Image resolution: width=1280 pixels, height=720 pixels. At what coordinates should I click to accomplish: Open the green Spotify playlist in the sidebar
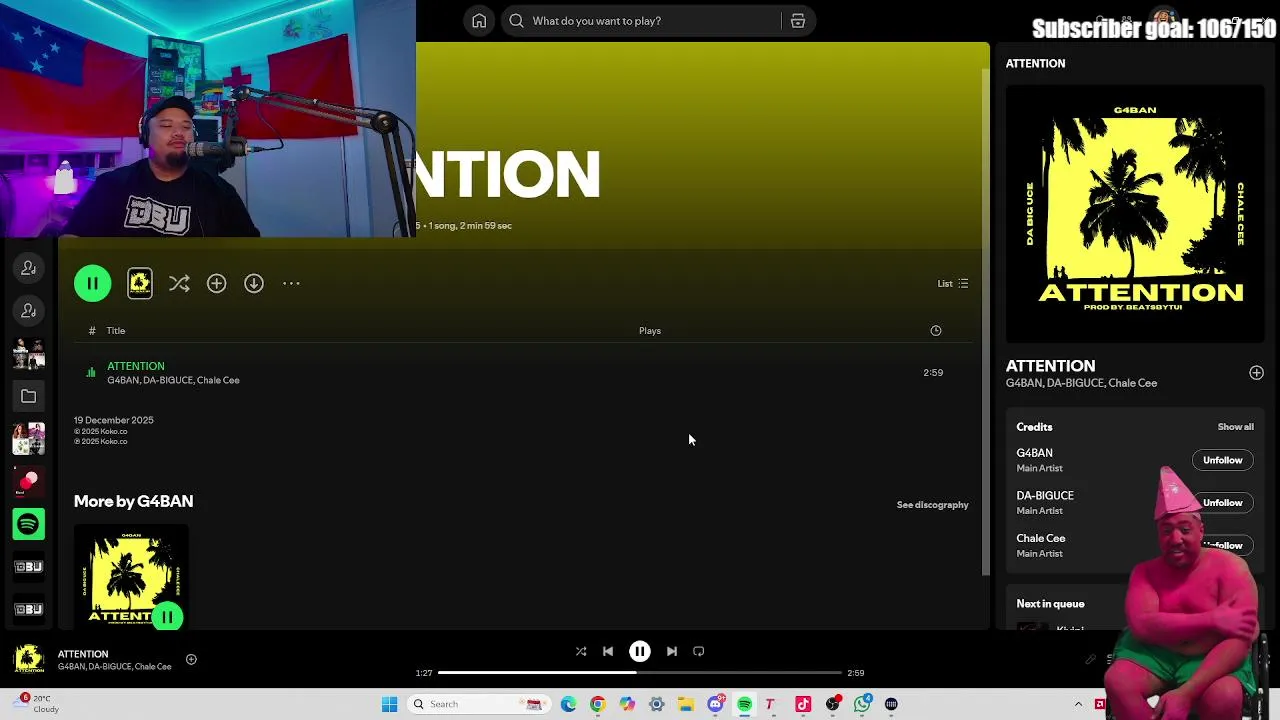pos(28,524)
